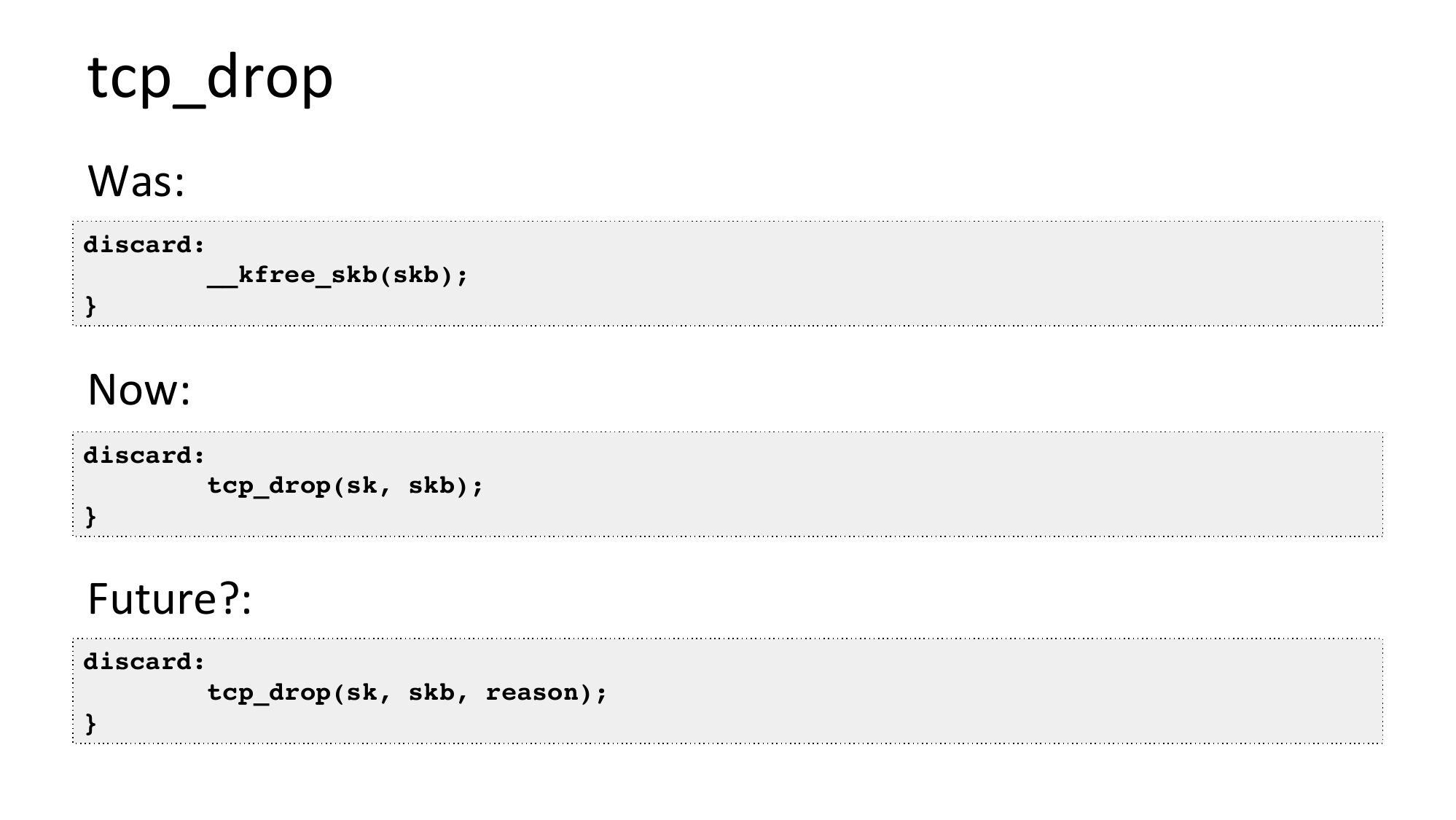Image resolution: width=1456 pixels, height=820 pixels.
Task: Click the slide title "tcp_drop"
Action: 210,77
